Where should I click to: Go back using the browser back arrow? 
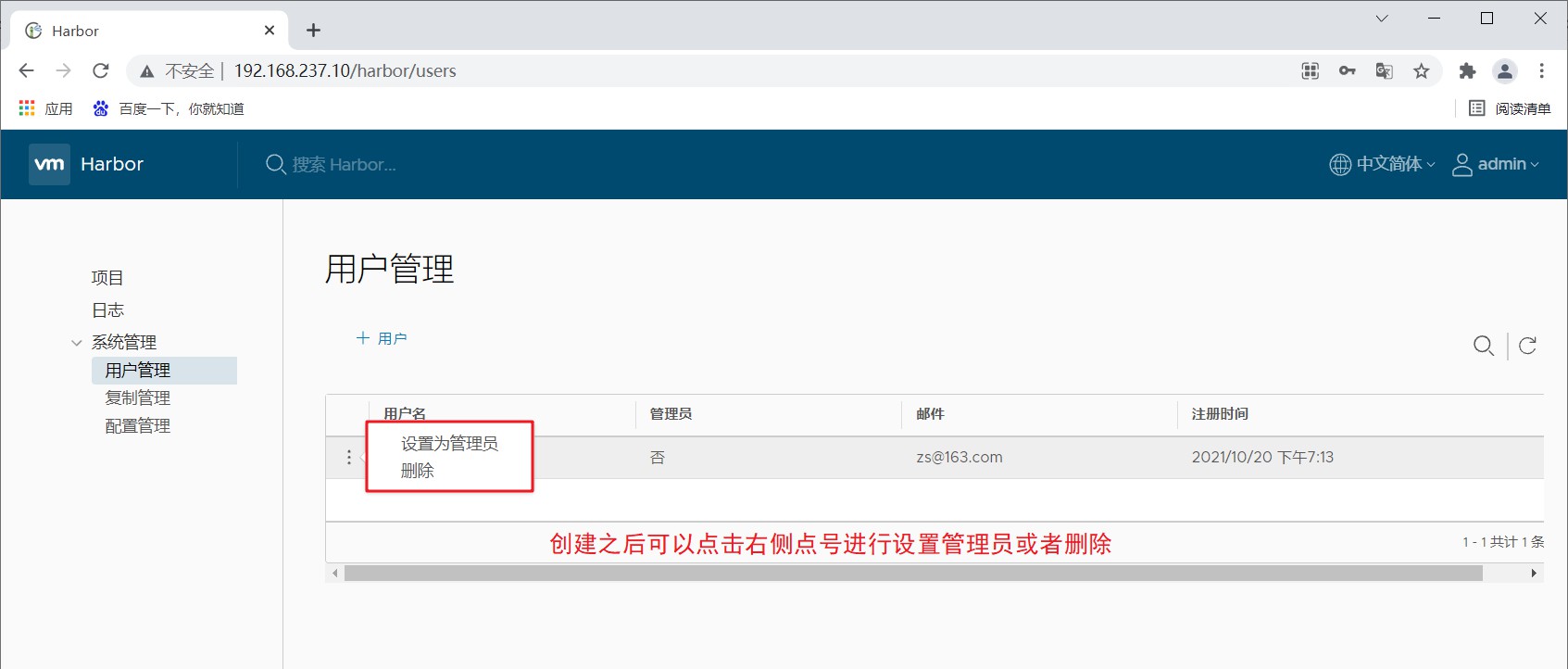[26, 70]
